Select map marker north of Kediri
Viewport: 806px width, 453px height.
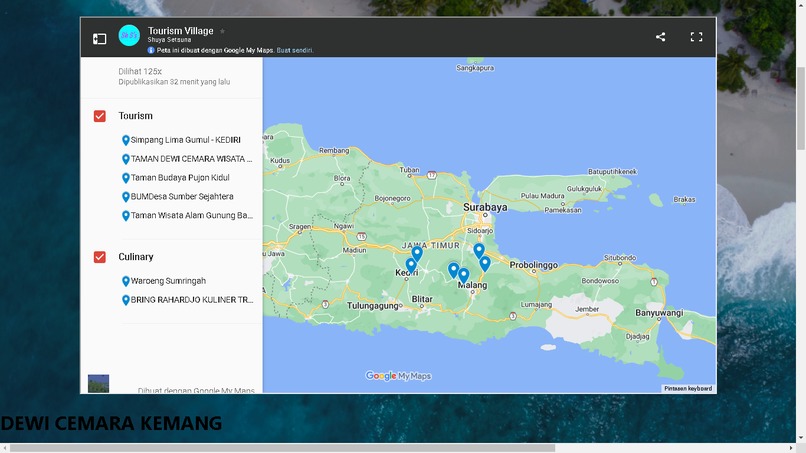click(x=417, y=253)
